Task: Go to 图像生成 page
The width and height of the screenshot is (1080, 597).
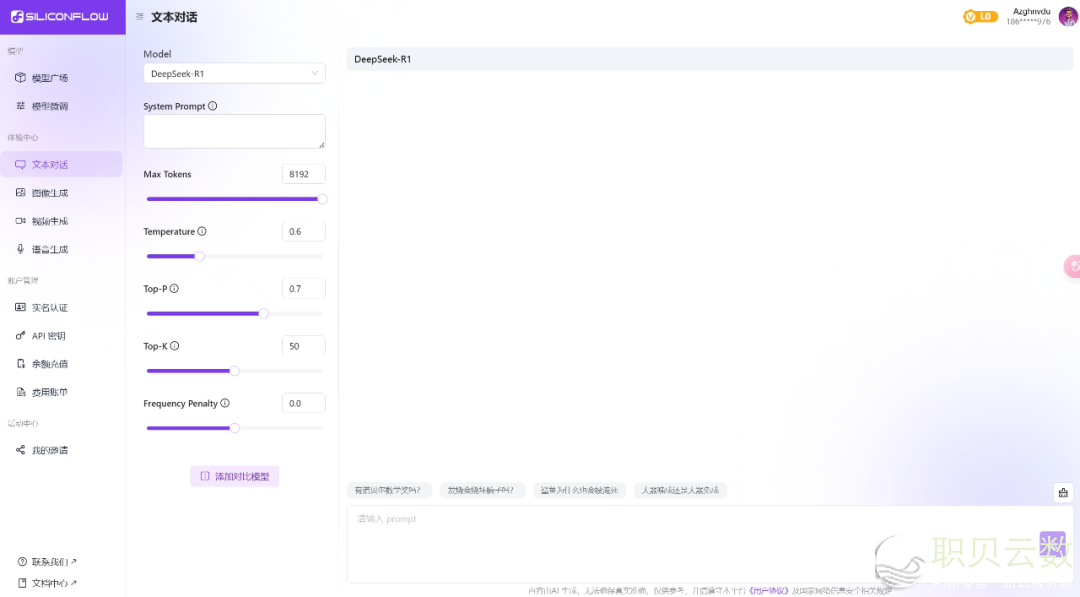Action: pos(49,193)
